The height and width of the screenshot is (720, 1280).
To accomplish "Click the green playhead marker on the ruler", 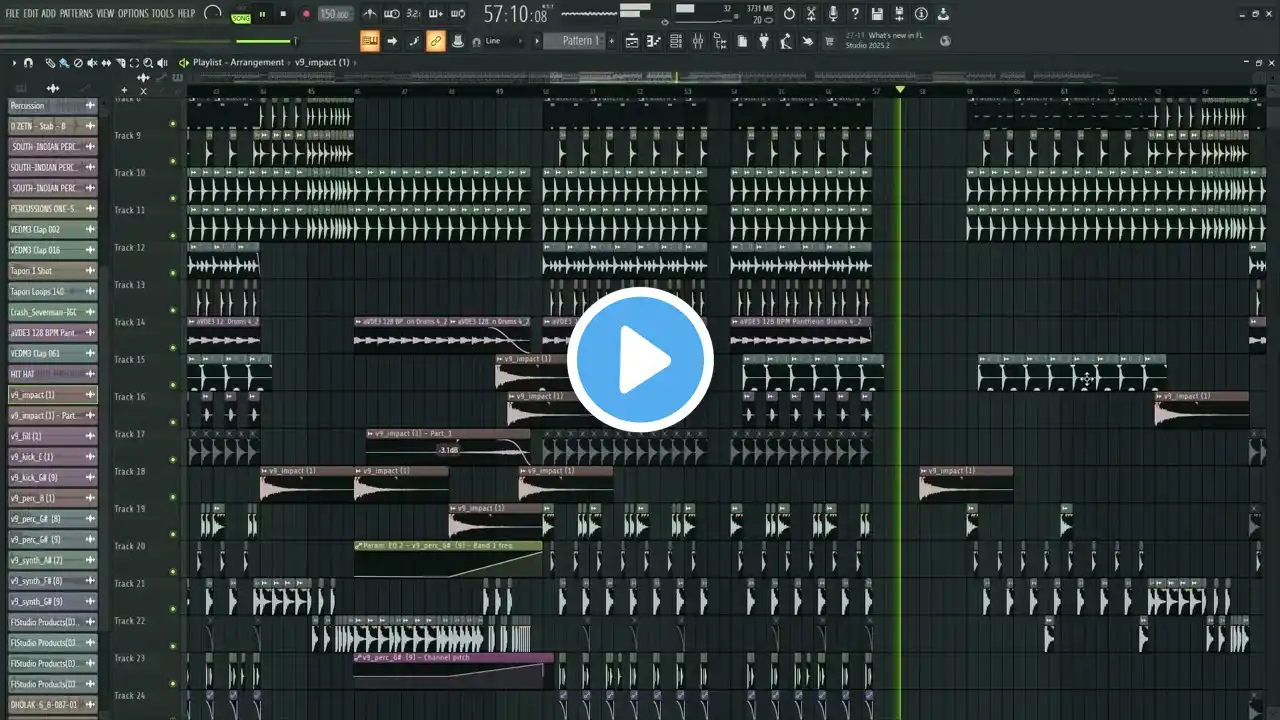I will tap(900, 90).
